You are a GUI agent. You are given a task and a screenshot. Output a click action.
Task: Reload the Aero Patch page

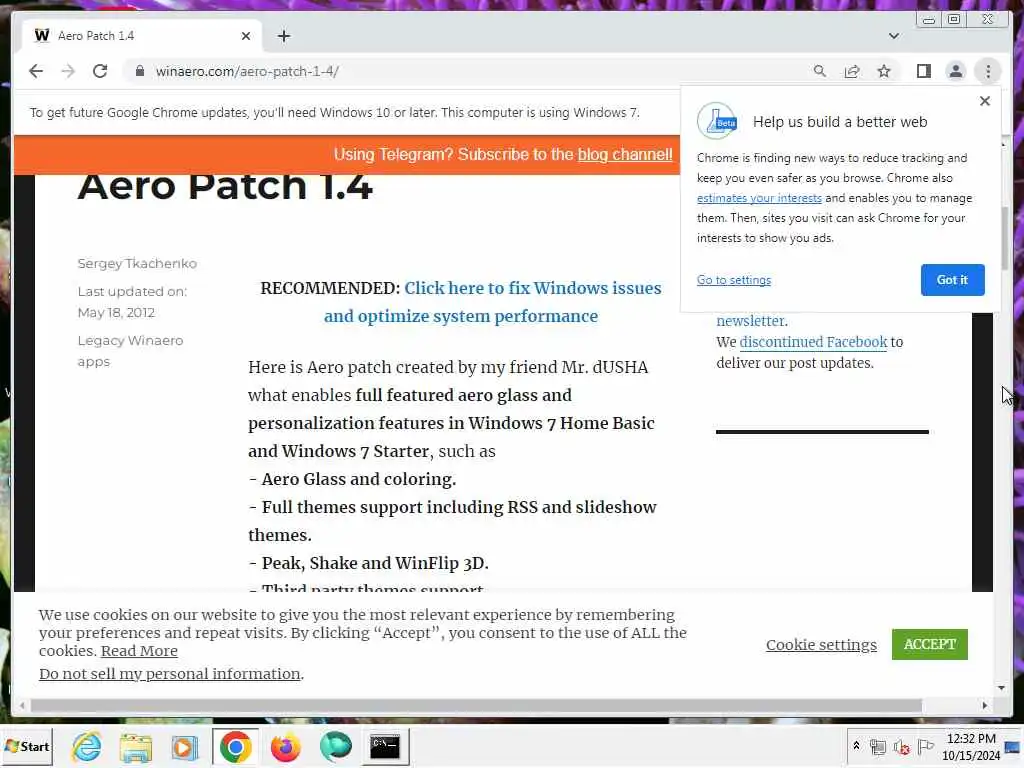coord(100,71)
